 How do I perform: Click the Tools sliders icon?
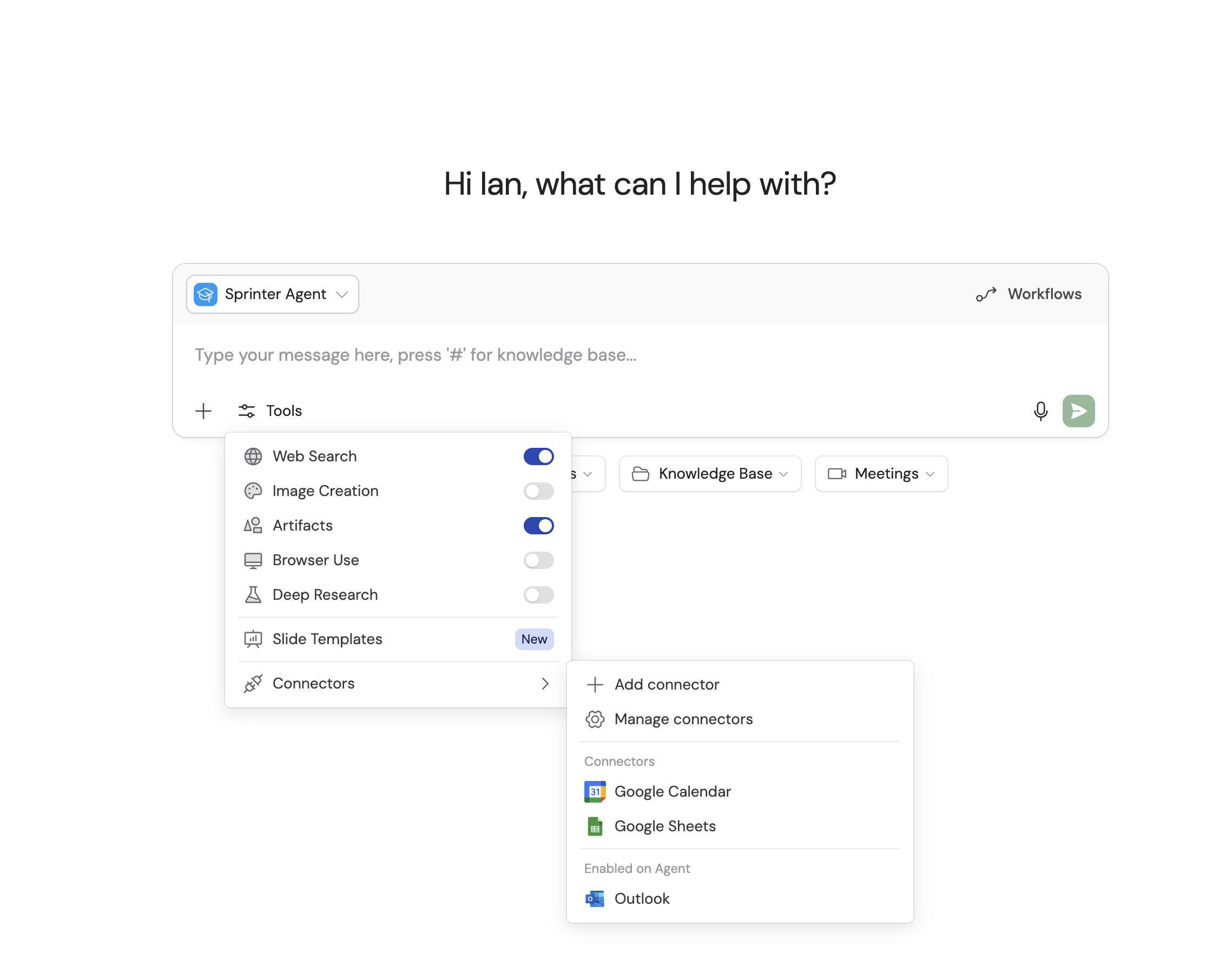[246, 410]
